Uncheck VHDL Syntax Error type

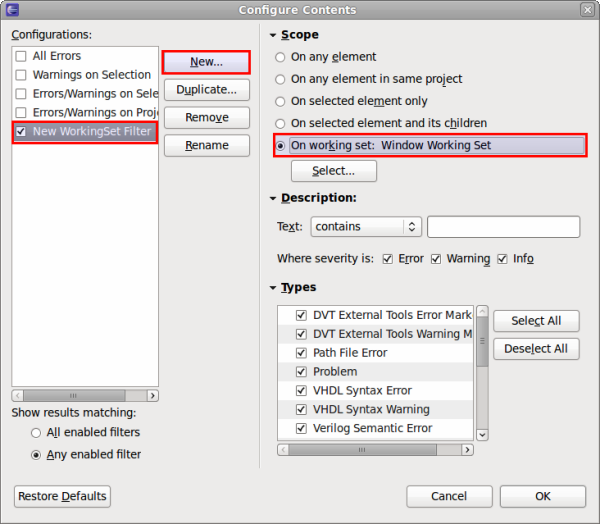point(301,390)
